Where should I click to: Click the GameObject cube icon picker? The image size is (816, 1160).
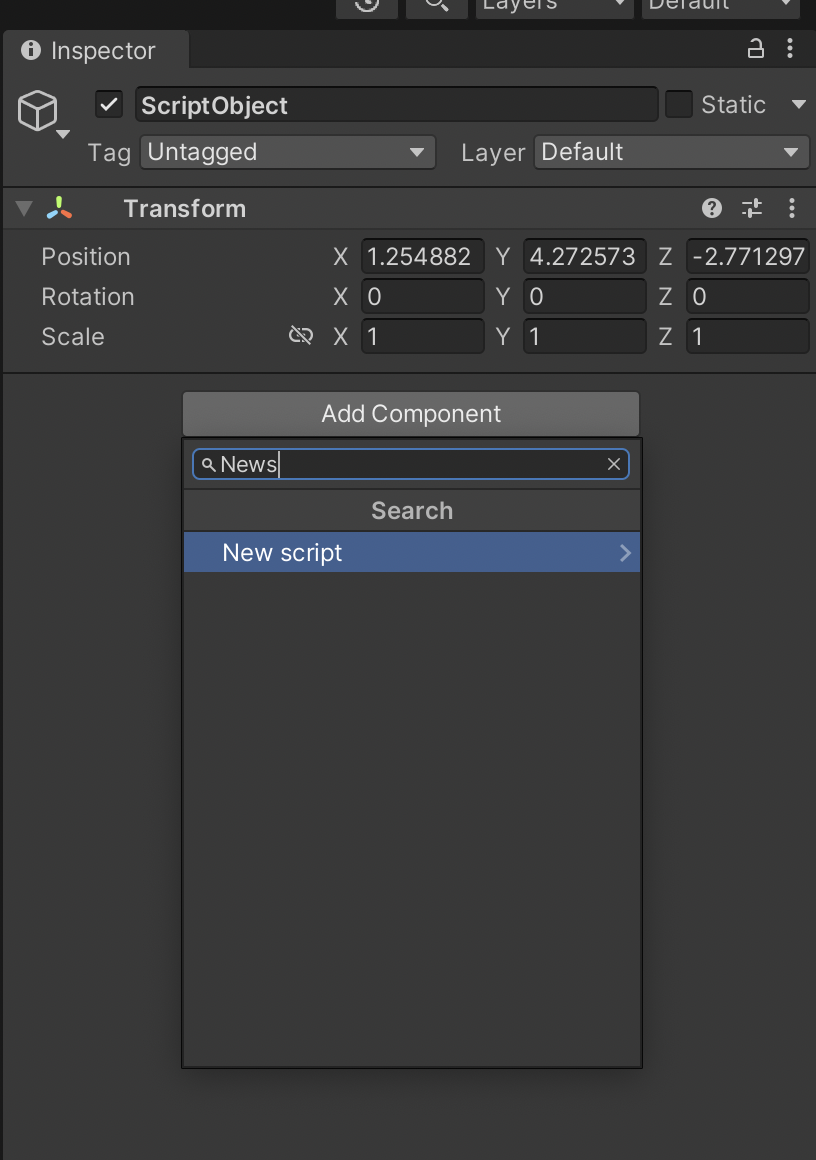pyautogui.click(x=39, y=111)
